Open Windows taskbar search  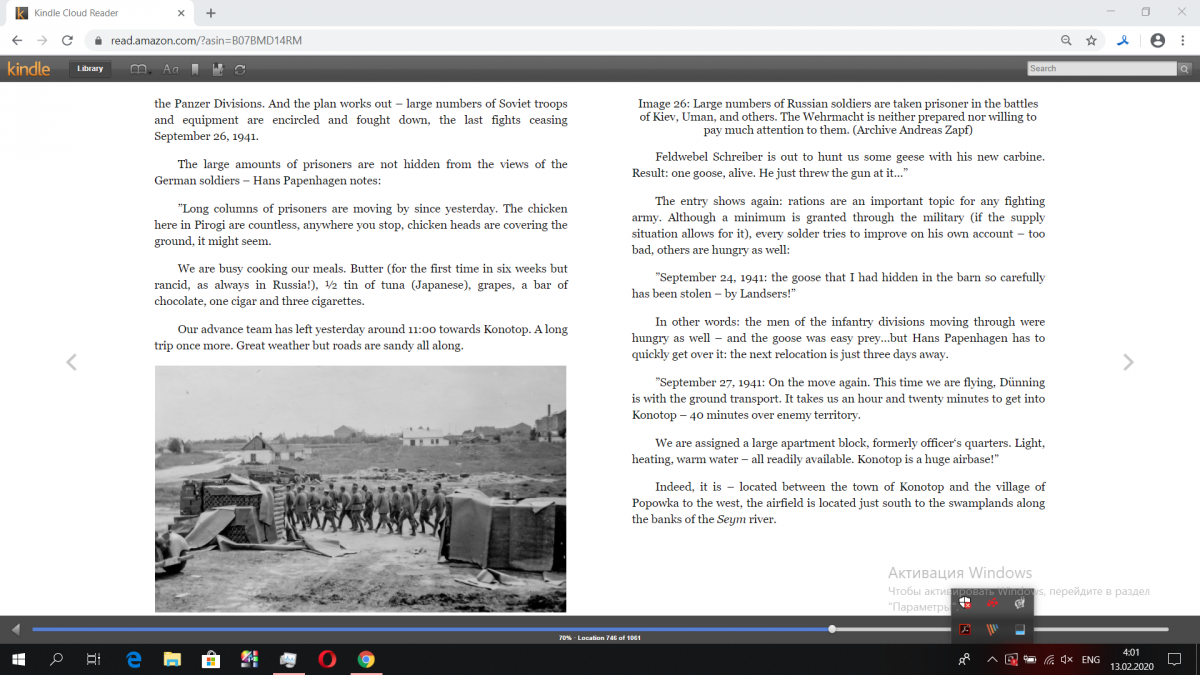pos(56,660)
